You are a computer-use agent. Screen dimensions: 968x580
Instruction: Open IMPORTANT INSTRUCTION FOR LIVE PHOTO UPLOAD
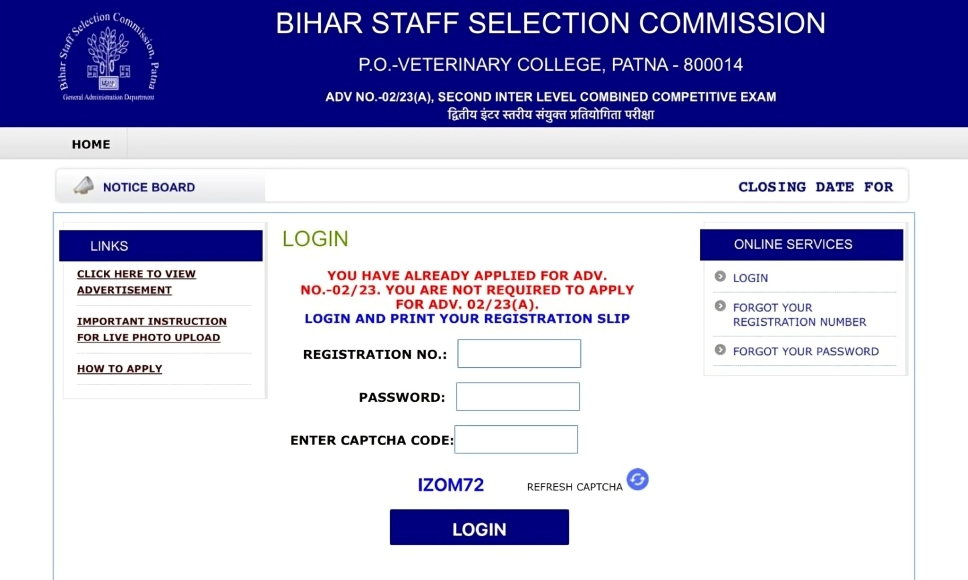pyautogui.click(x=152, y=328)
